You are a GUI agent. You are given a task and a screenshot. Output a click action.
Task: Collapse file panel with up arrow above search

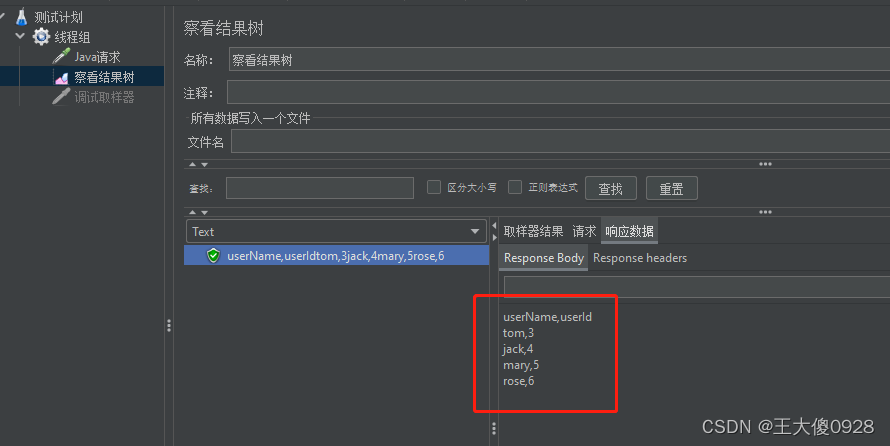pyautogui.click(x=192, y=165)
